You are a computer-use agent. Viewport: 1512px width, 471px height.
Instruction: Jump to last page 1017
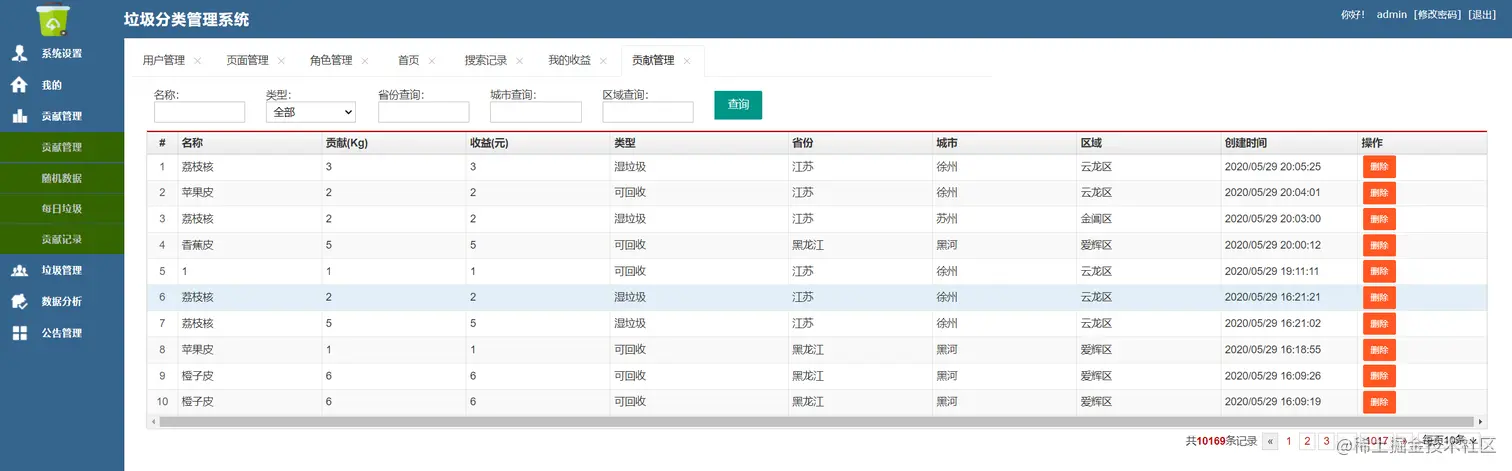[x=1377, y=441]
